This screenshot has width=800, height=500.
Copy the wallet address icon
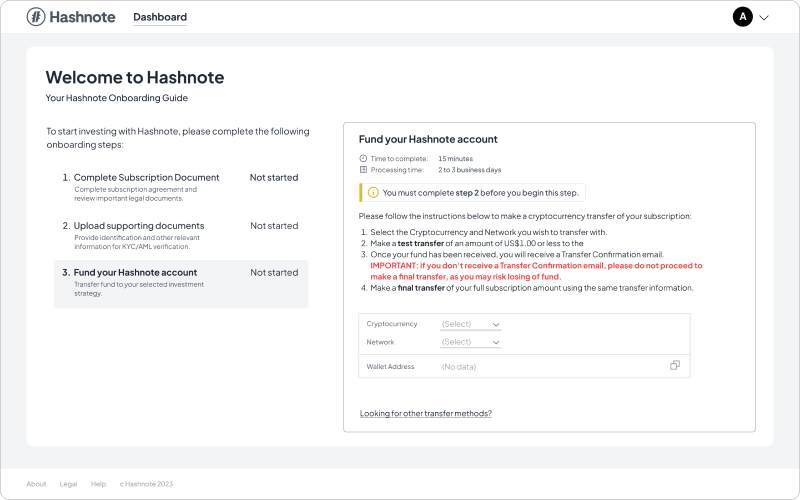(674, 365)
